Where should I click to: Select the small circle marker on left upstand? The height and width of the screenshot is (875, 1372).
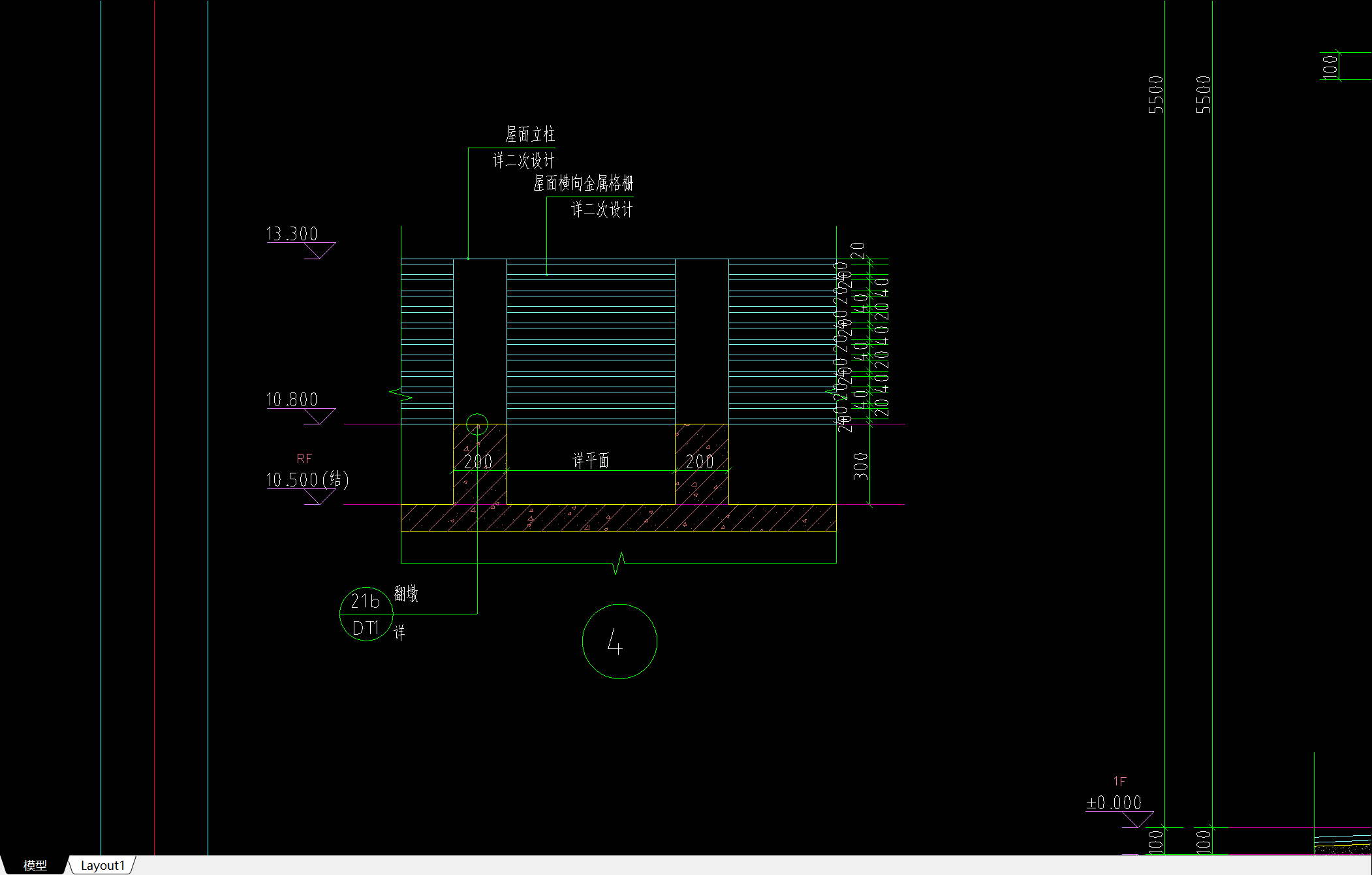477,424
